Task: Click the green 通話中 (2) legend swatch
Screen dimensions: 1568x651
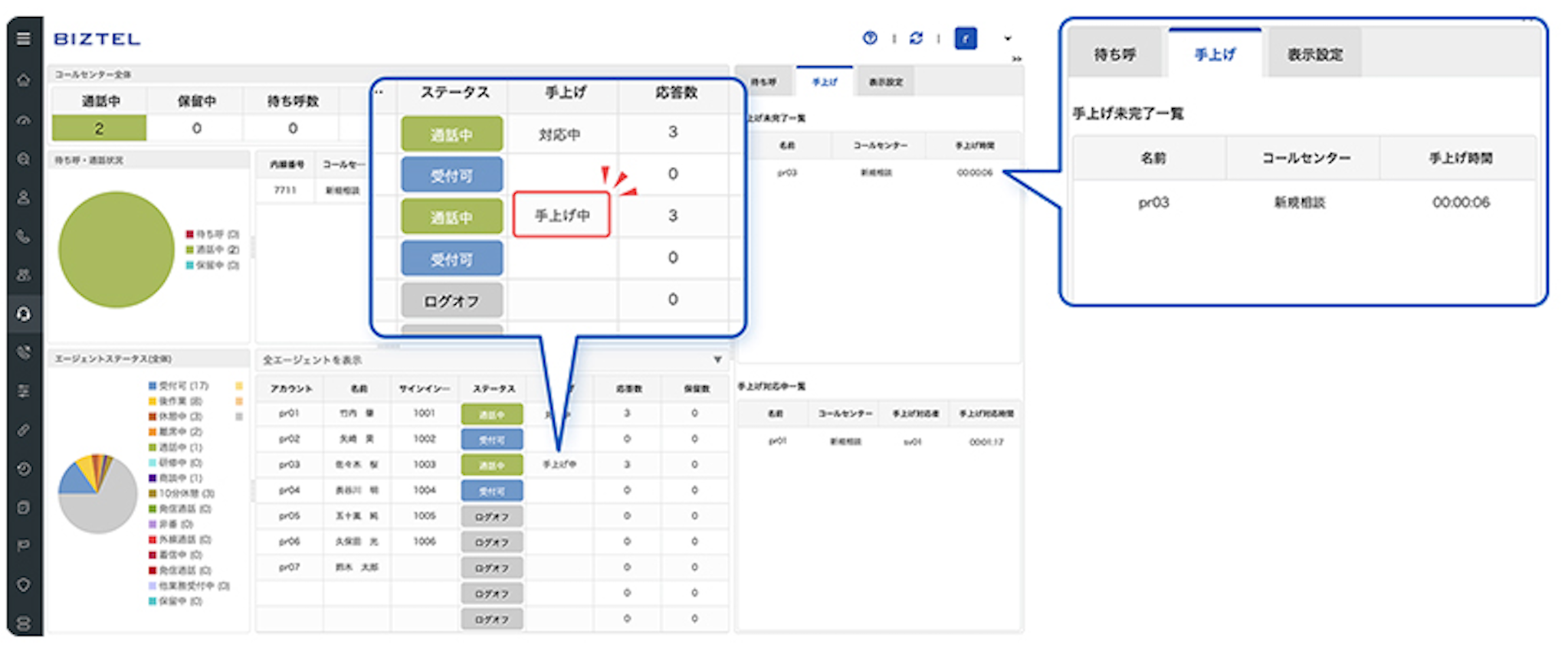Action: 190,250
